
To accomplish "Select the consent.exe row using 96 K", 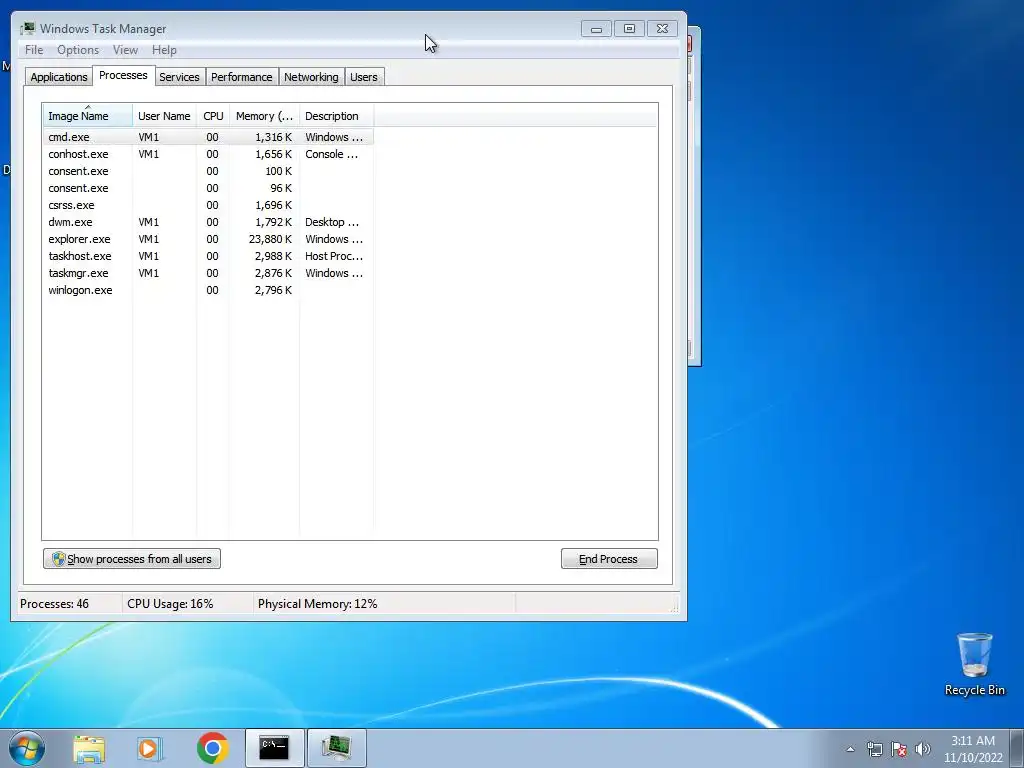I will [208, 188].
